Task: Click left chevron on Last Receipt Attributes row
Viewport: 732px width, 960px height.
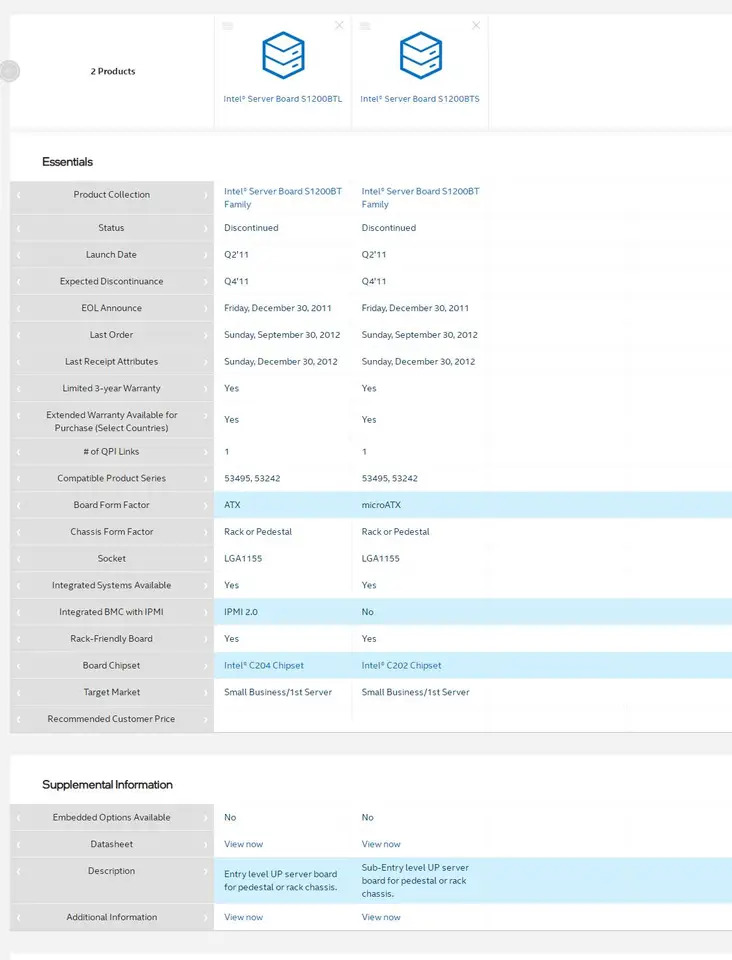Action: point(18,362)
